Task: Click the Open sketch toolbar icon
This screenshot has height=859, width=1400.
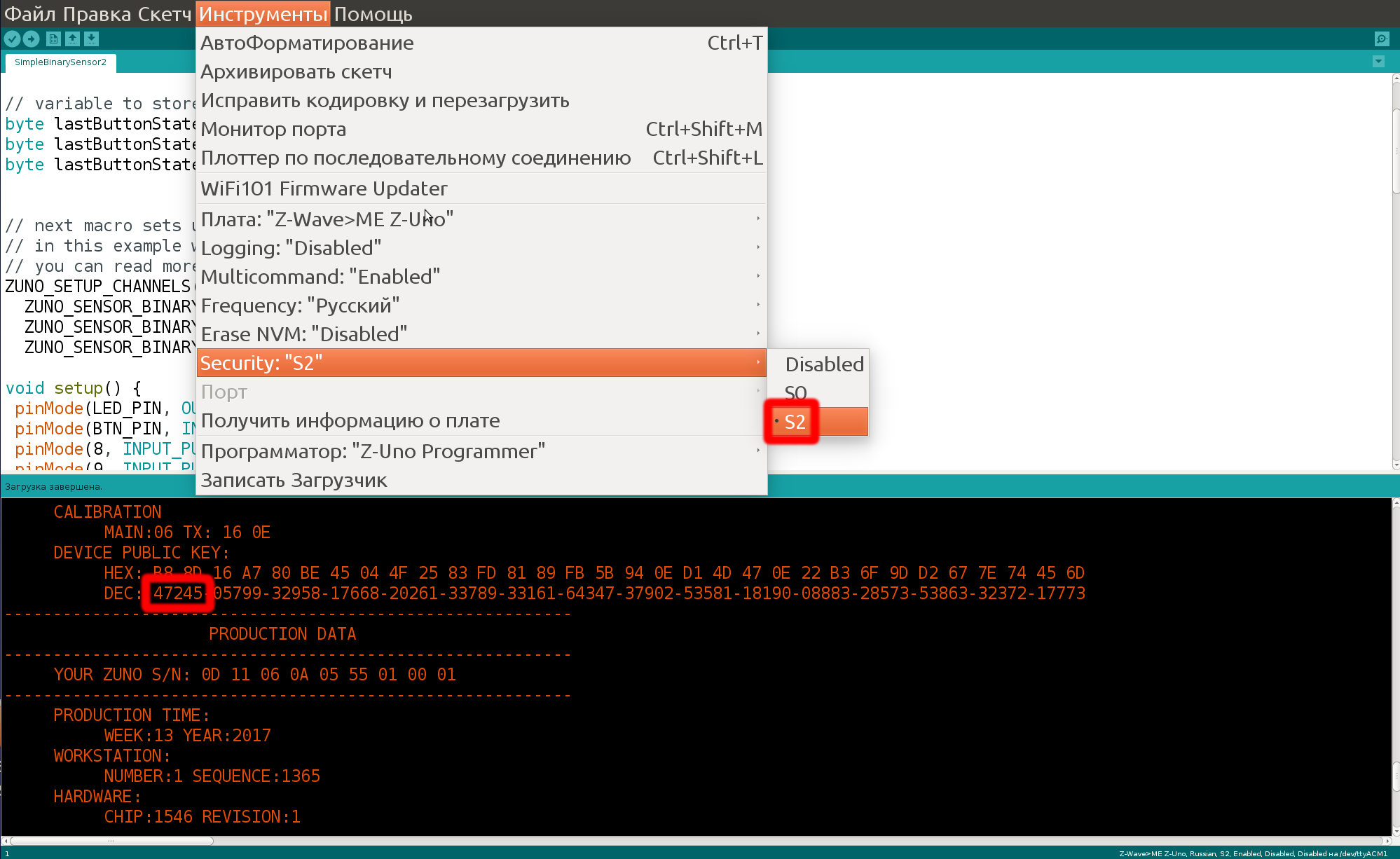Action: coord(72,39)
